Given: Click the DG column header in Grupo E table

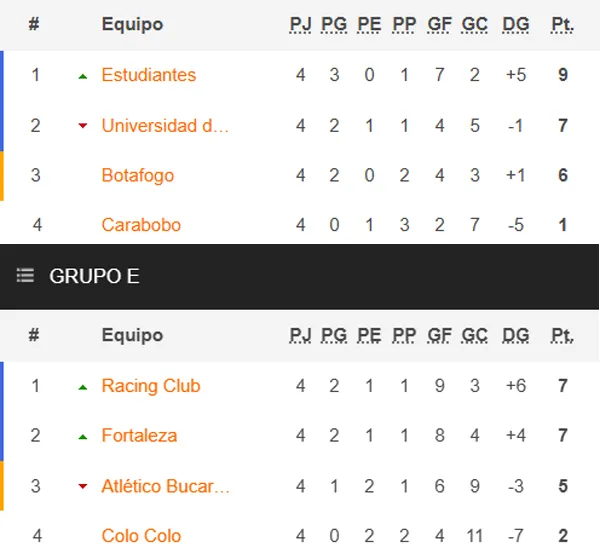Looking at the screenshot, I should (x=516, y=336).
